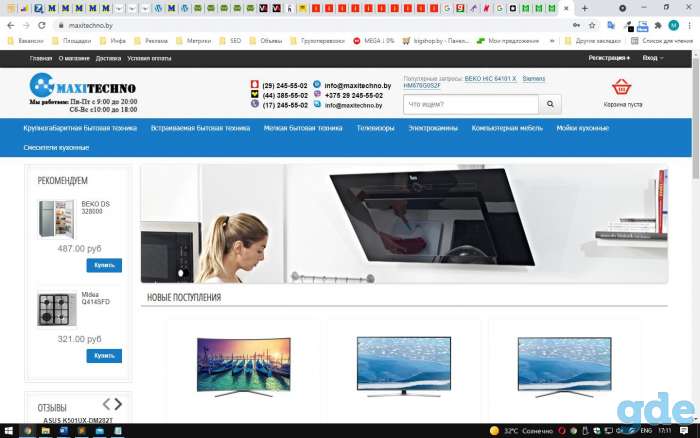The width and height of the screenshot is (700, 438).
Task: Open the Вакансии bookmarks folder
Action: pyautogui.click(x=26, y=41)
